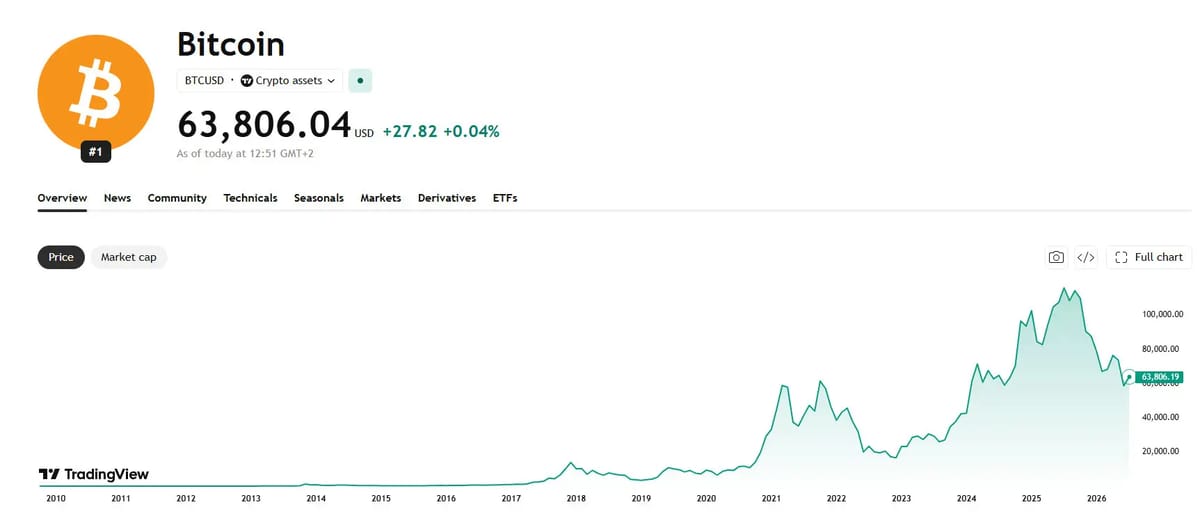Switch to the Community tab
Viewport: 1200px width, 516px height.
click(x=177, y=198)
